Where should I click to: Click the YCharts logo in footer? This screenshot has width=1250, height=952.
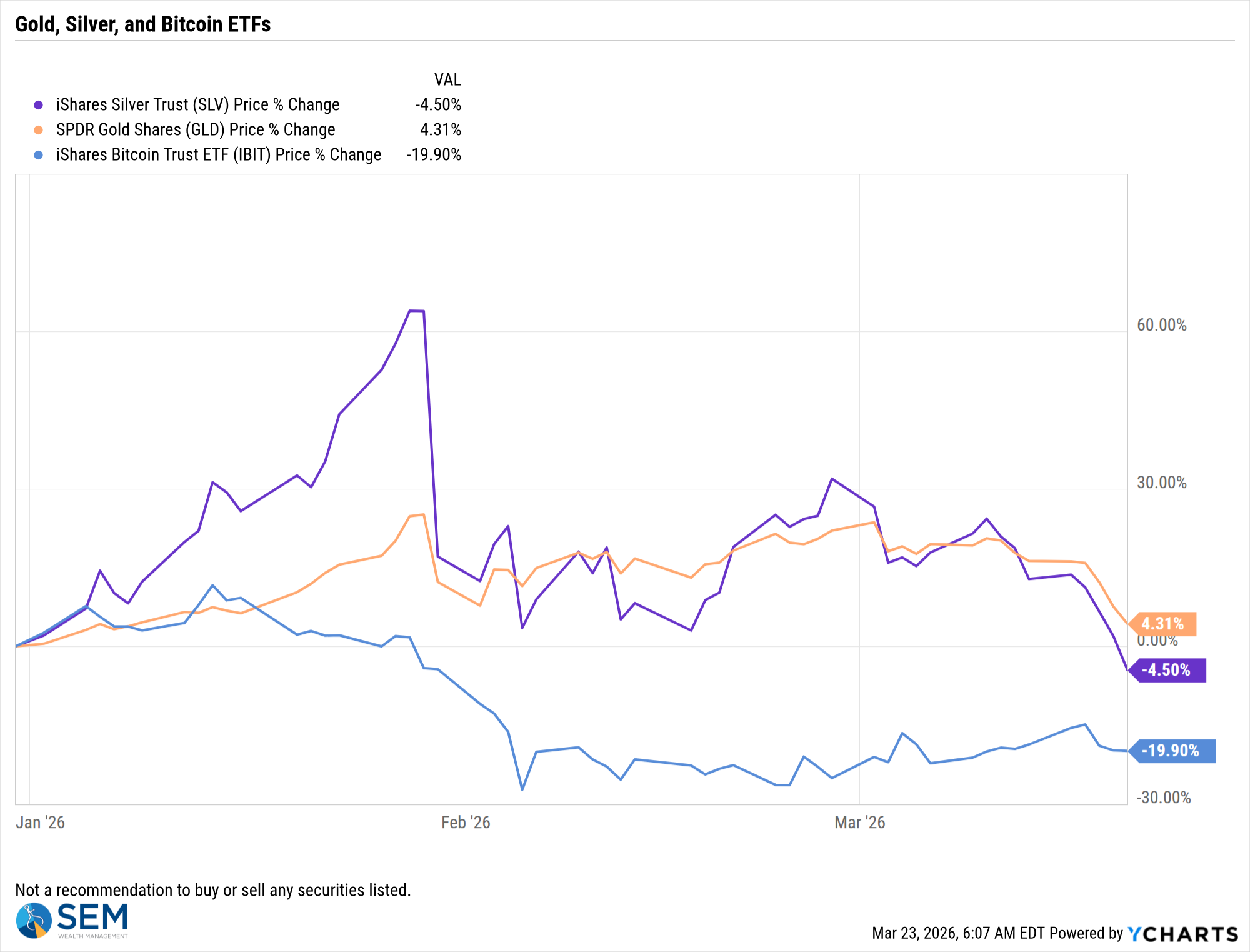tap(1182, 934)
